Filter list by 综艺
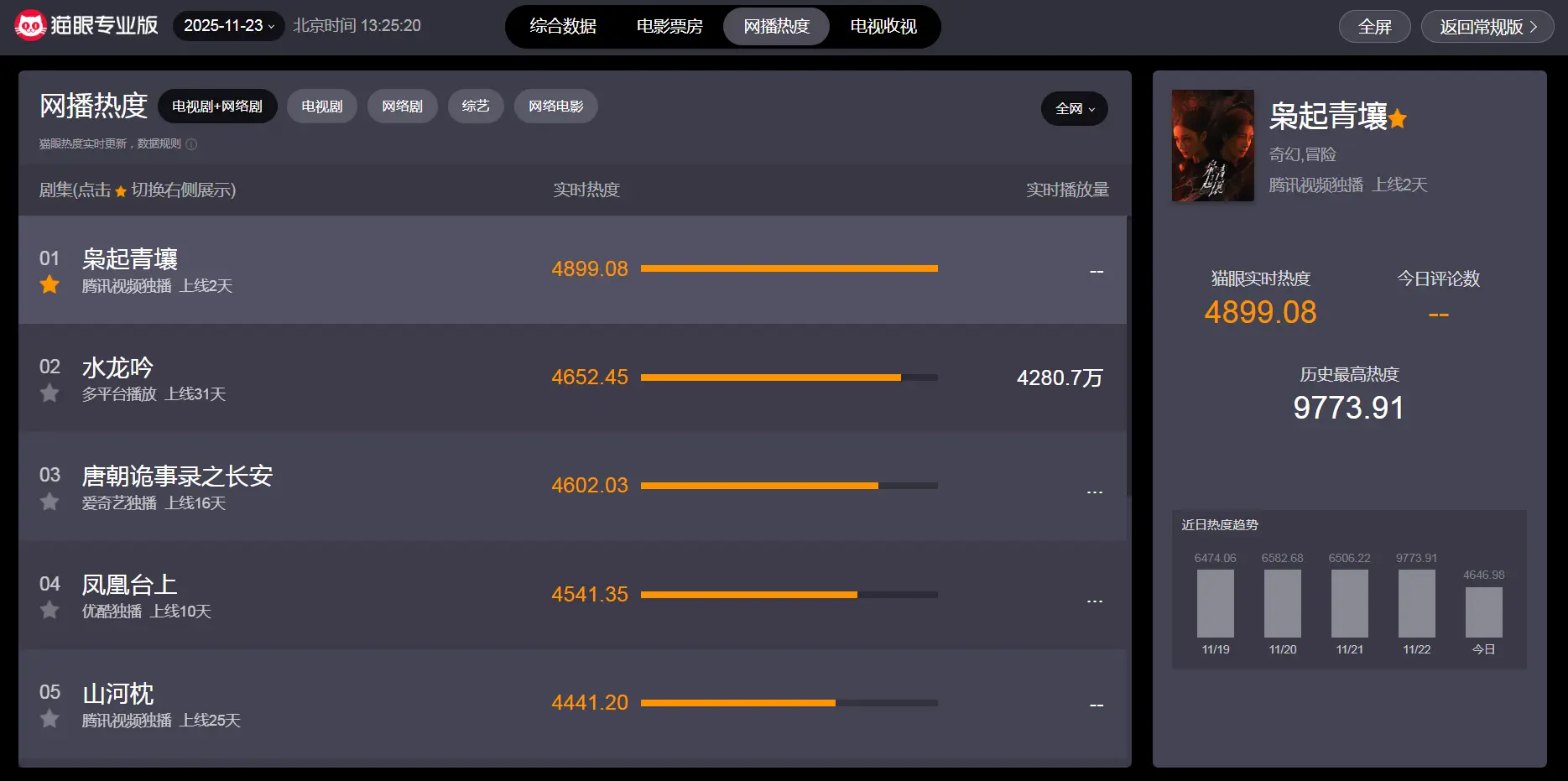Viewport: 1568px width, 781px height. click(x=475, y=107)
